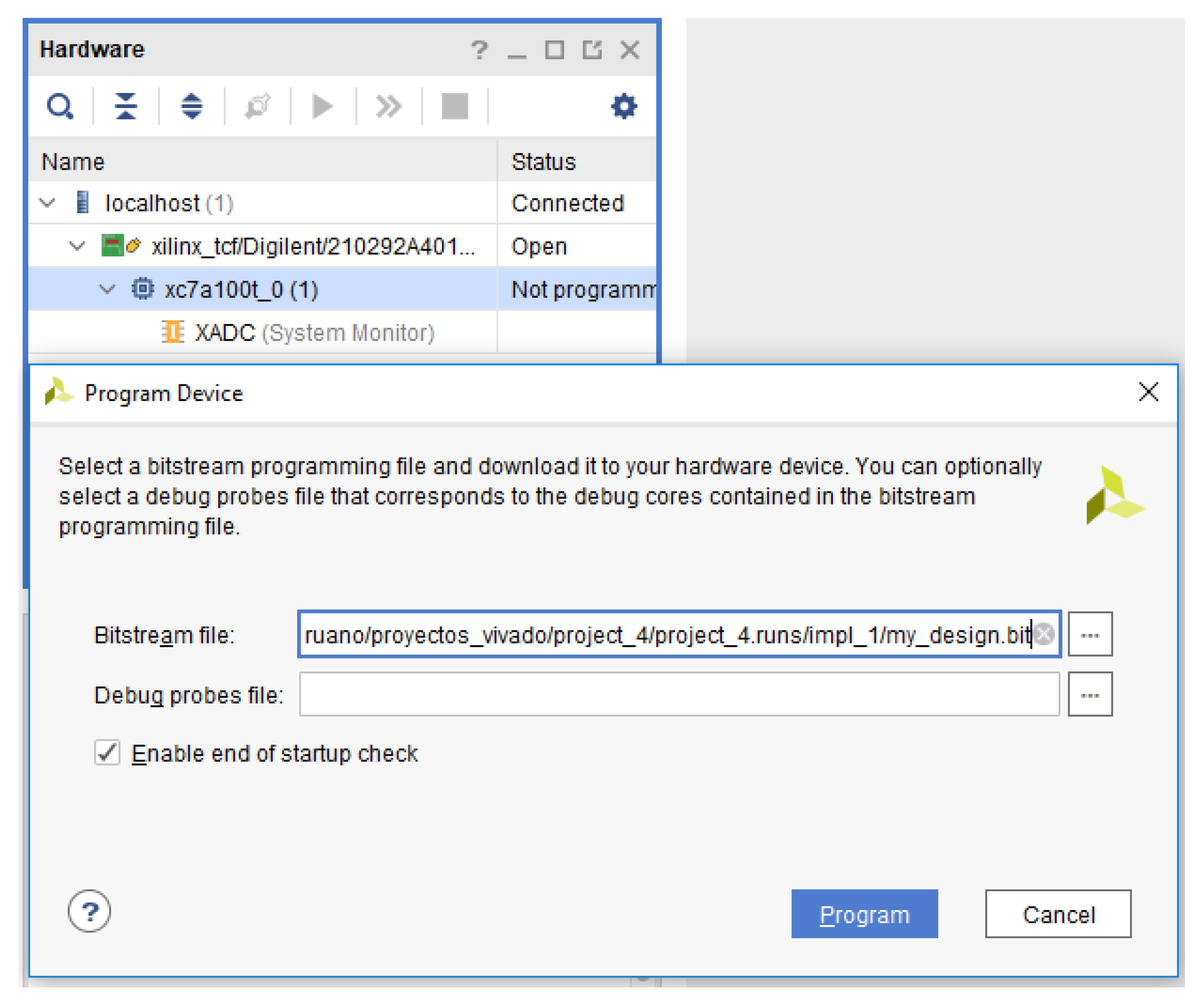Float the Hardware panel with the float icon
Screen dimensions: 1200x1008
[x=592, y=50]
